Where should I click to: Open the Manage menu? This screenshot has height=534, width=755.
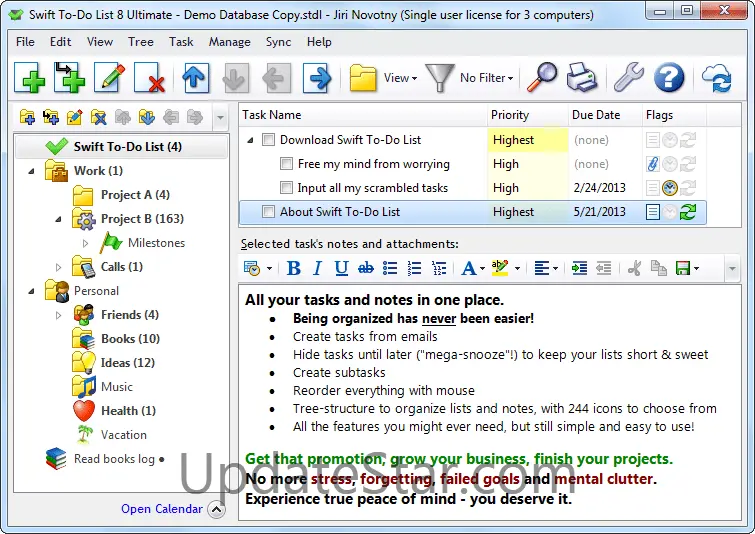point(229,42)
